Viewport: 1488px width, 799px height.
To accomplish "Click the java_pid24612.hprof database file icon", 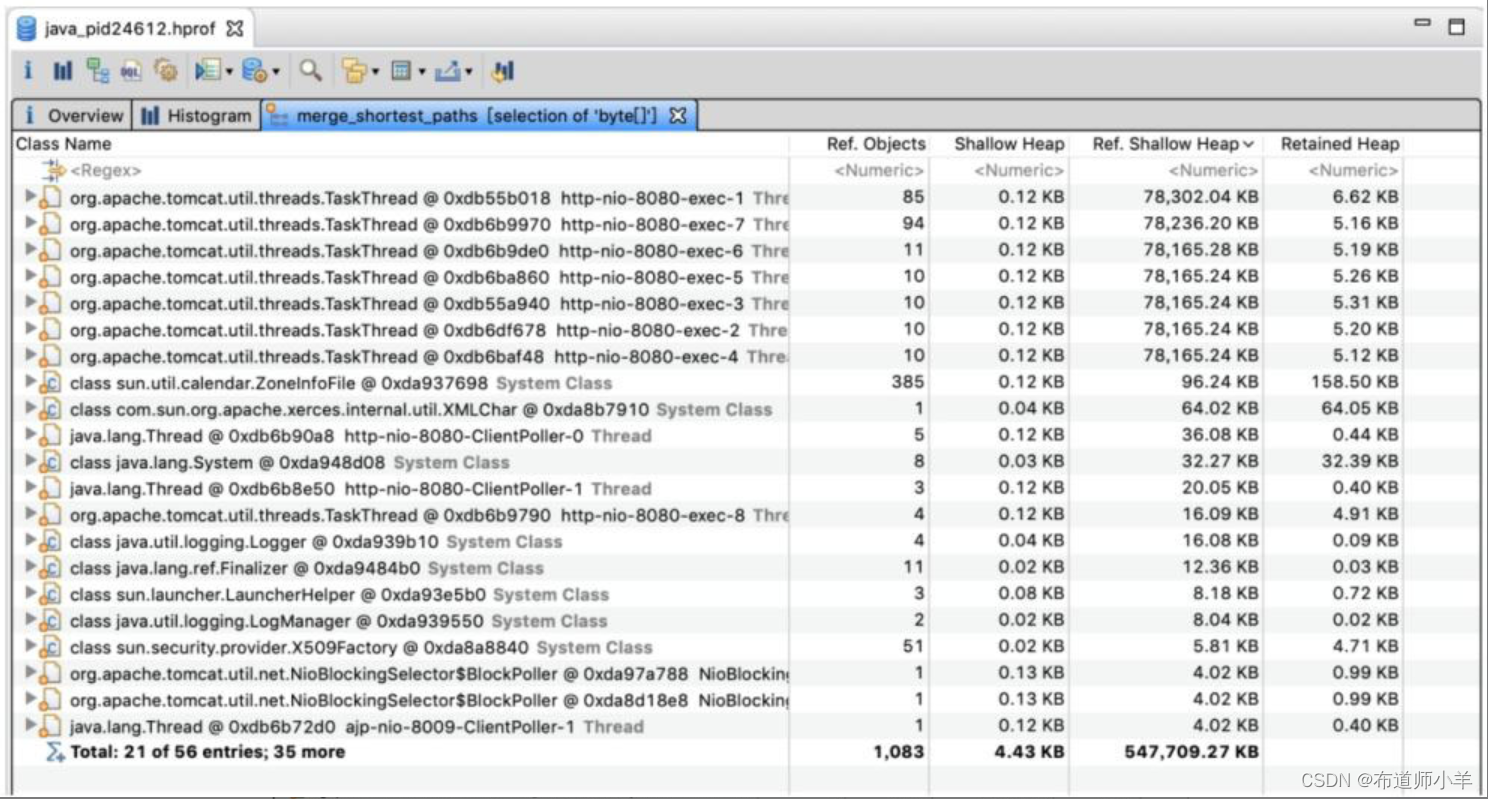I will 27,29.
